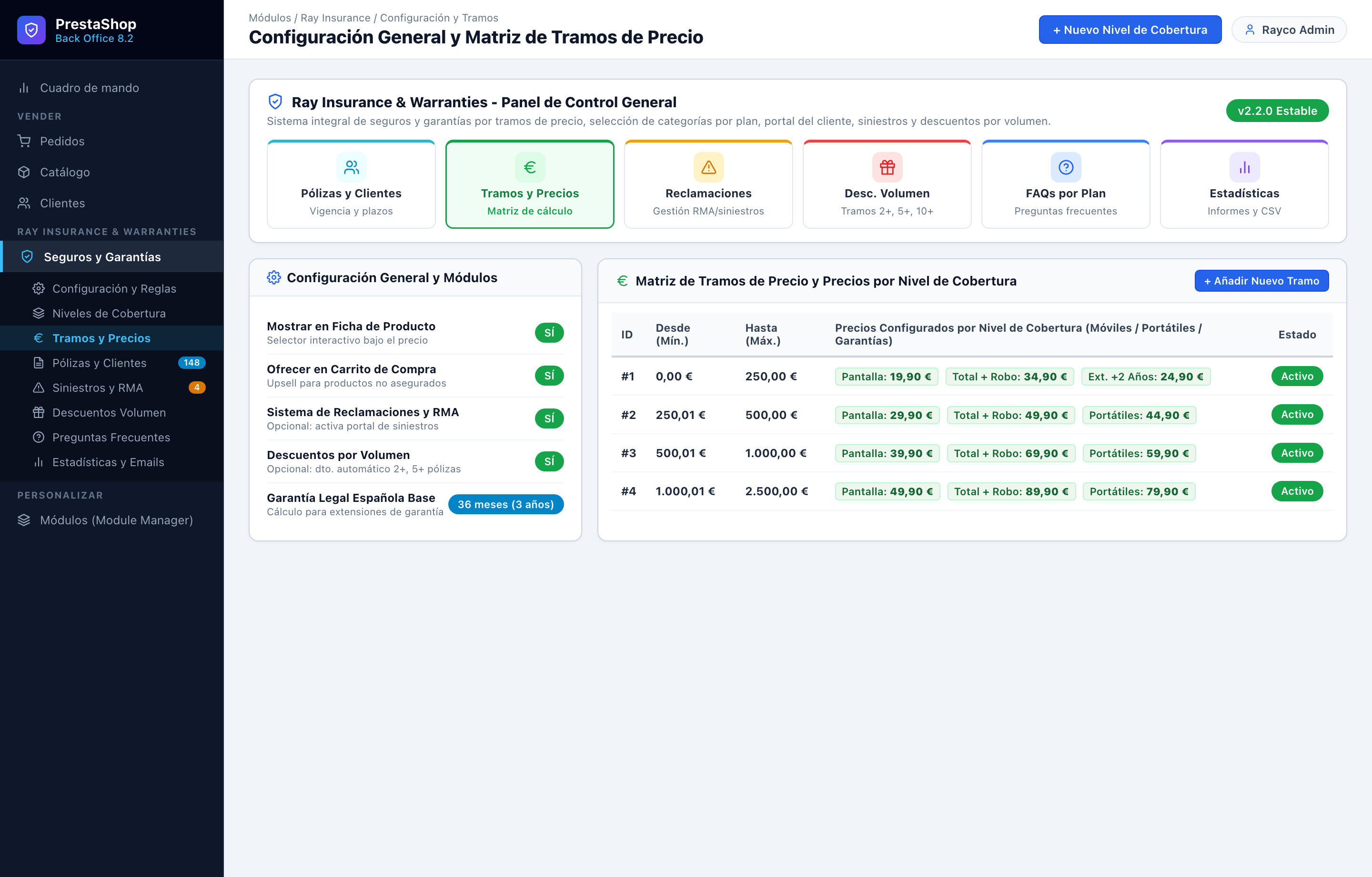This screenshot has height=877, width=1372.
Task: Click the PrestaShop shield logo icon
Action: [31, 30]
